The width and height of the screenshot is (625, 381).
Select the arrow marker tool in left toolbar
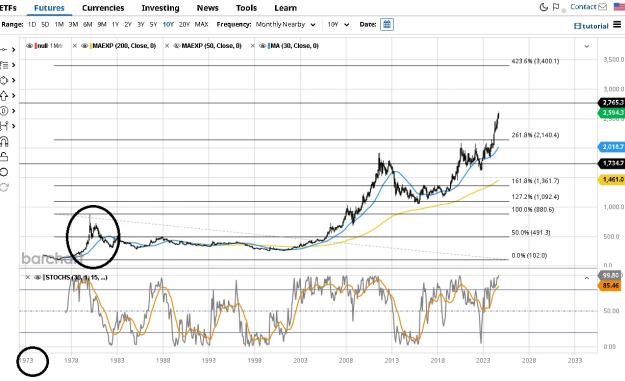tap(4, 96)
